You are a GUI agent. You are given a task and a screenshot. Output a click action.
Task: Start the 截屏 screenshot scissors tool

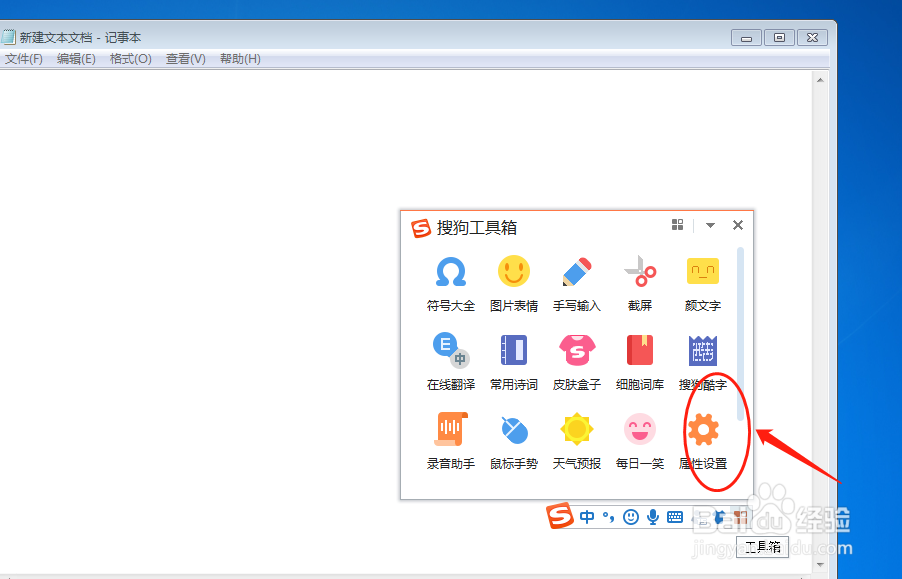pos(640,284)
